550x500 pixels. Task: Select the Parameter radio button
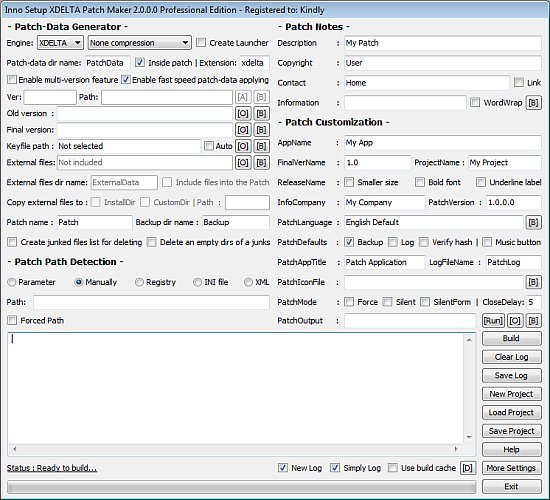point(12,282)
